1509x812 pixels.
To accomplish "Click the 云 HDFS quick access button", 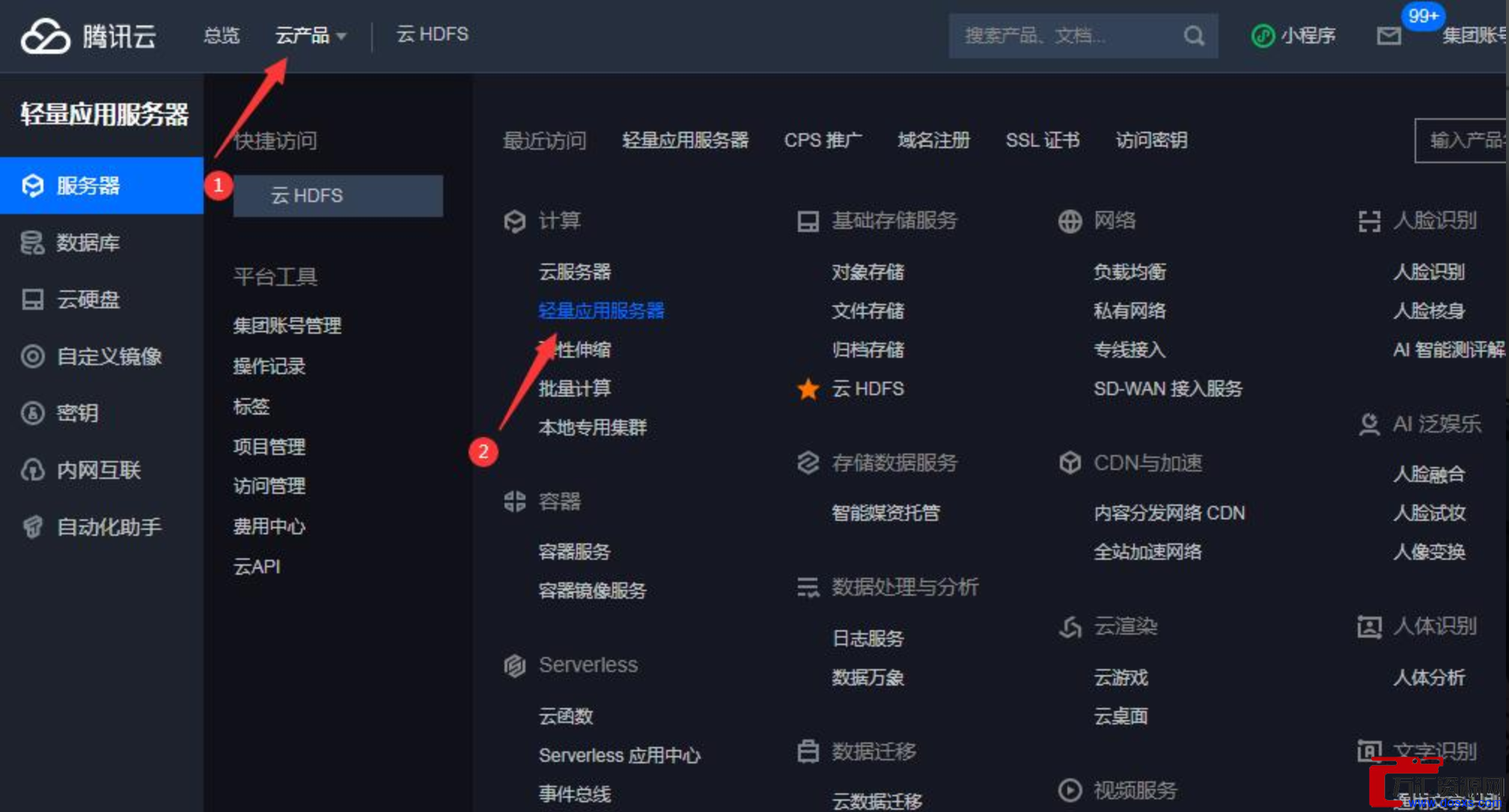I will (338, 196).
